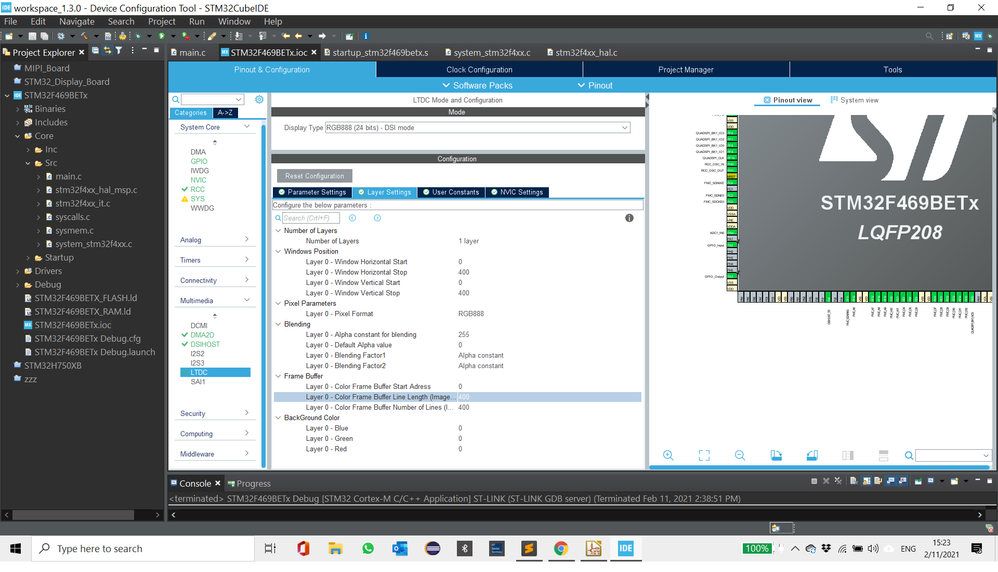Screen dimensions: 998x572
Task: Open the Pinout dropdown menu
Action: tap(595, 85)
